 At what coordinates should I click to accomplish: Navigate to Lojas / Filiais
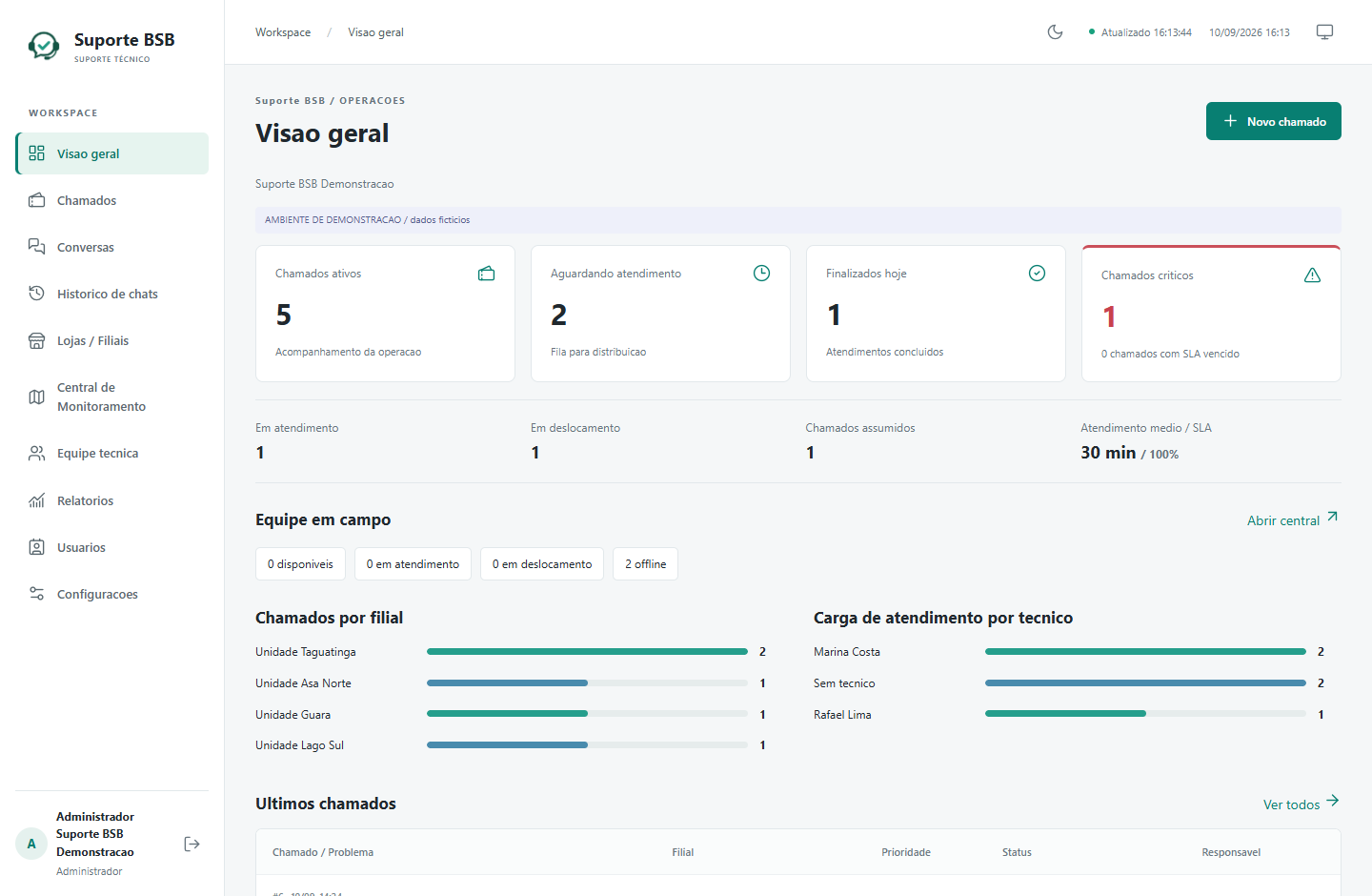112,340
